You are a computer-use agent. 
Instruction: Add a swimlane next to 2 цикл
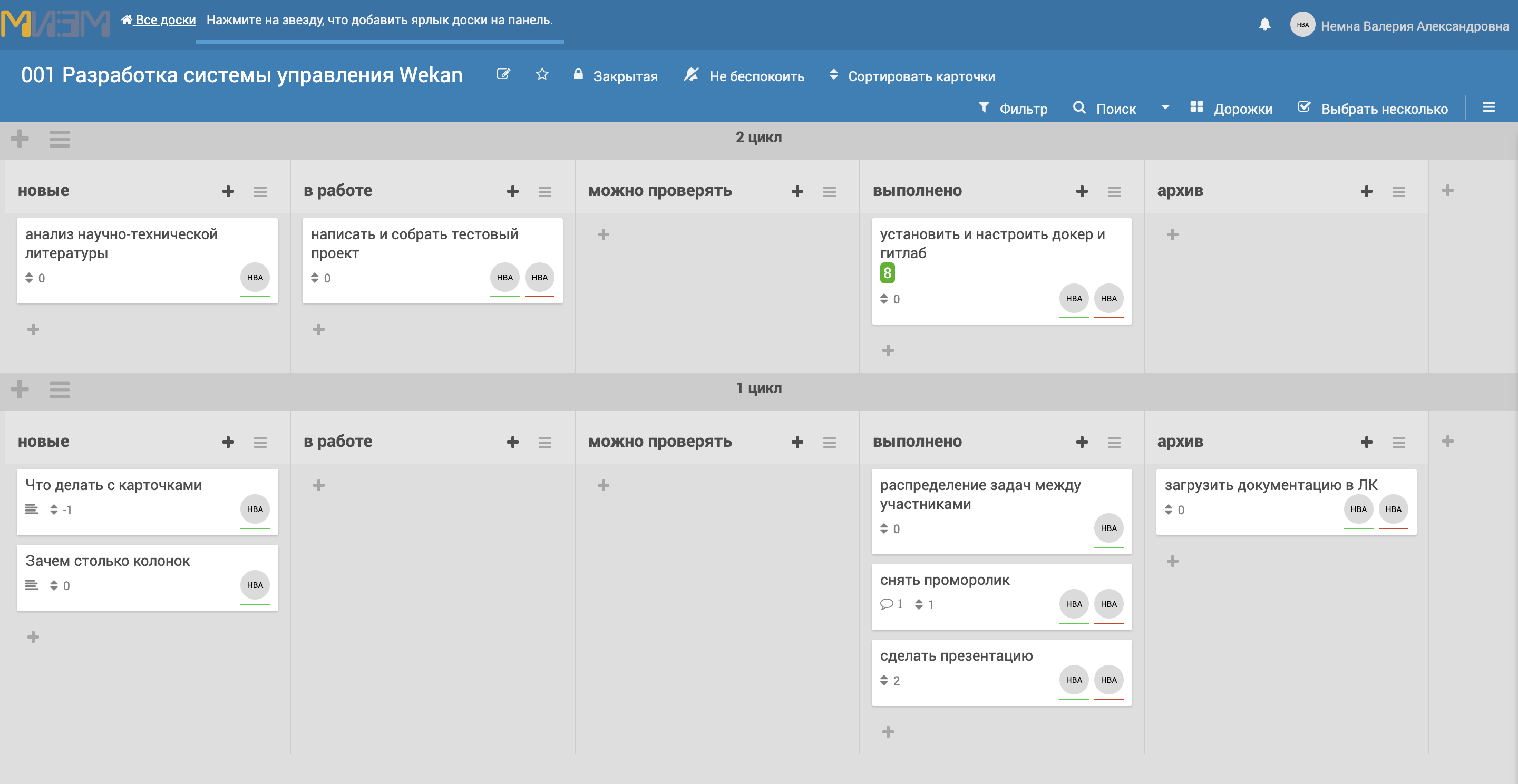tap(20, 139)
